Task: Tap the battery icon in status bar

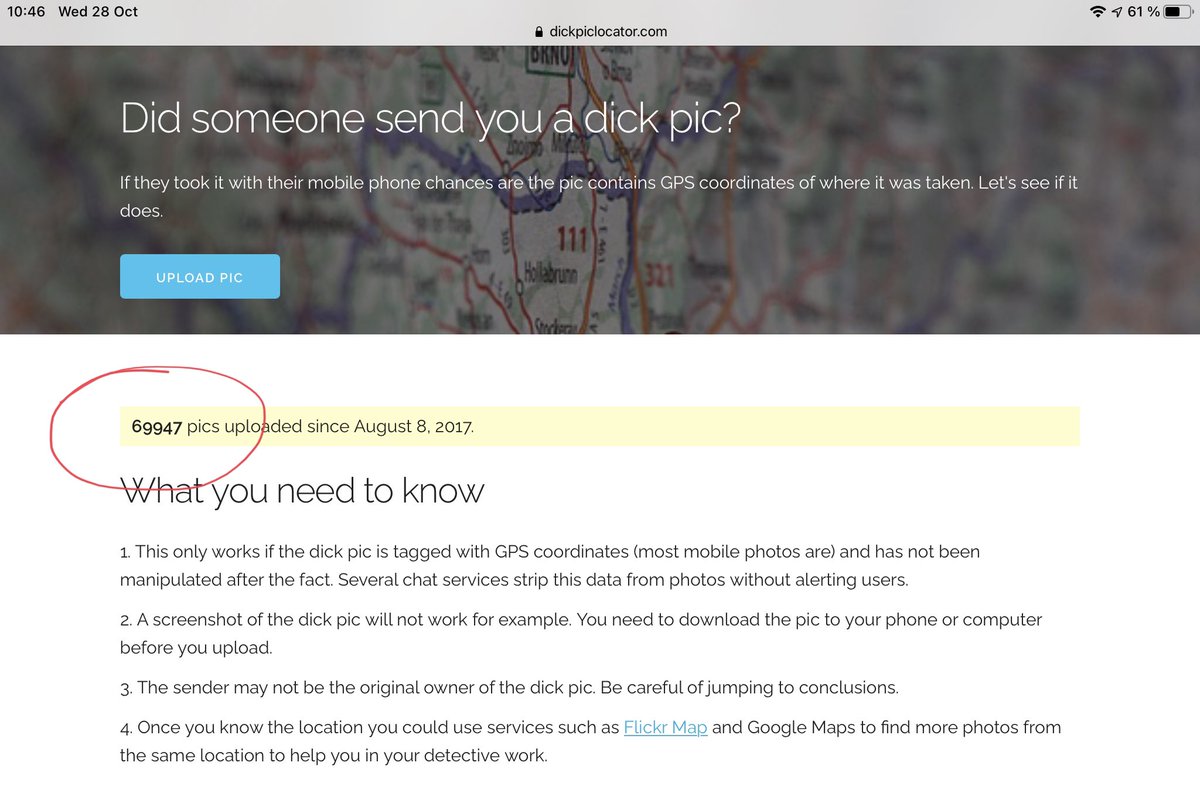Action: click(1178, 12)
